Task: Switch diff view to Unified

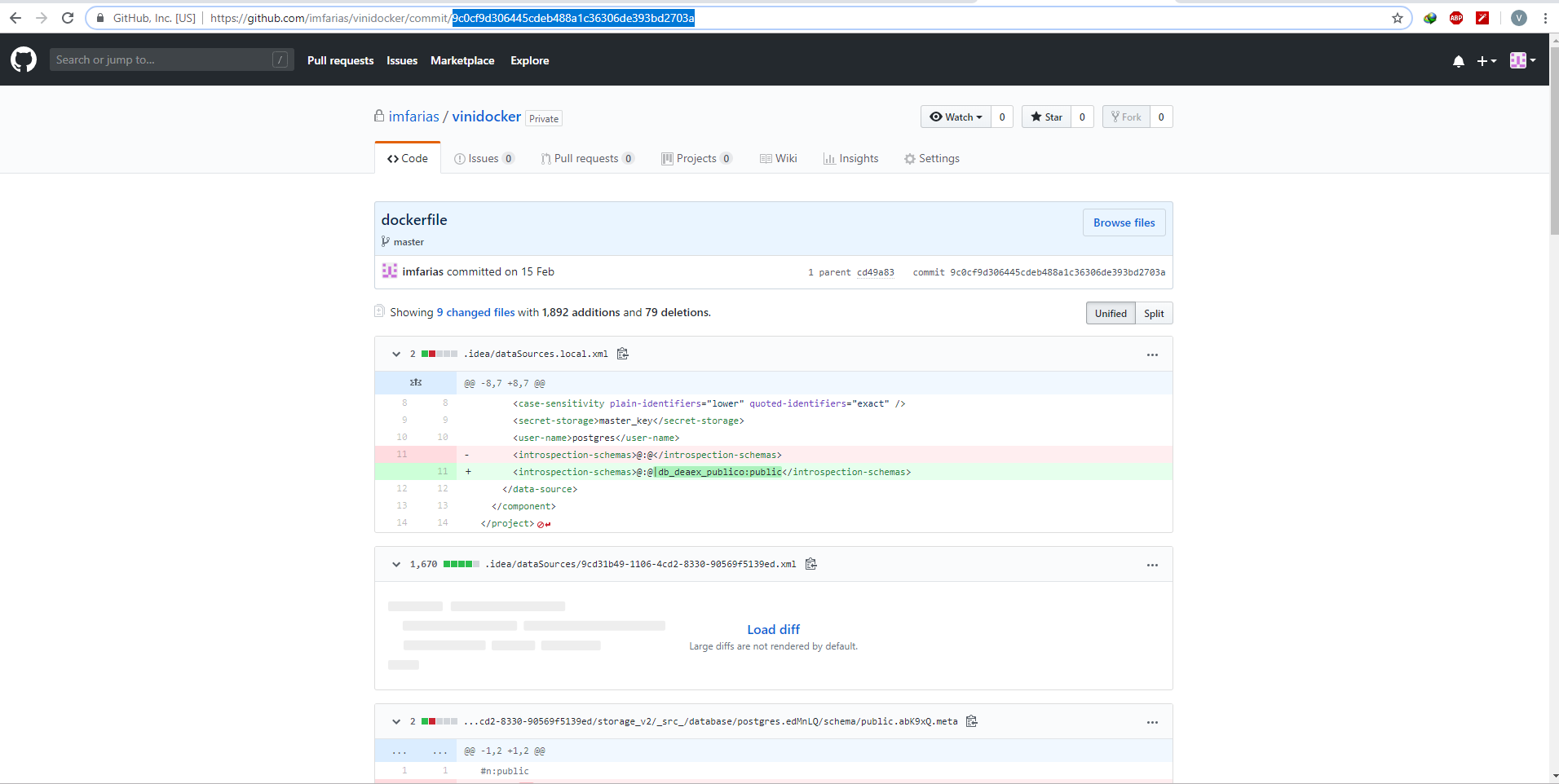Action: pyautogui.click(x=1111, y=313)
